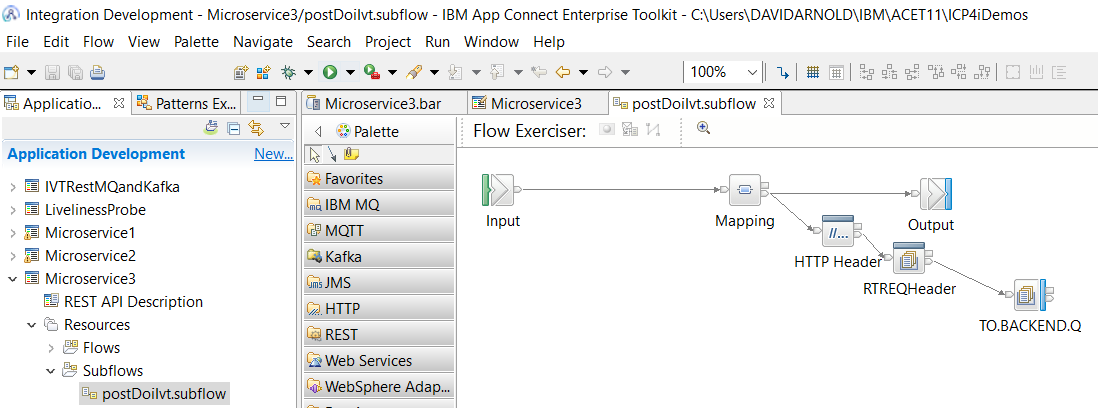
Task: Open the Palette menu
Action: click(197, 42)
